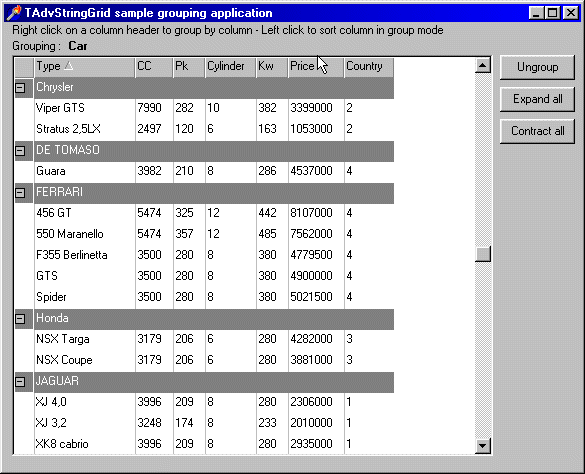Click the price 4537000 cell
The width and height of the screenshot is (585, 474).
click(x=316, y=172)
